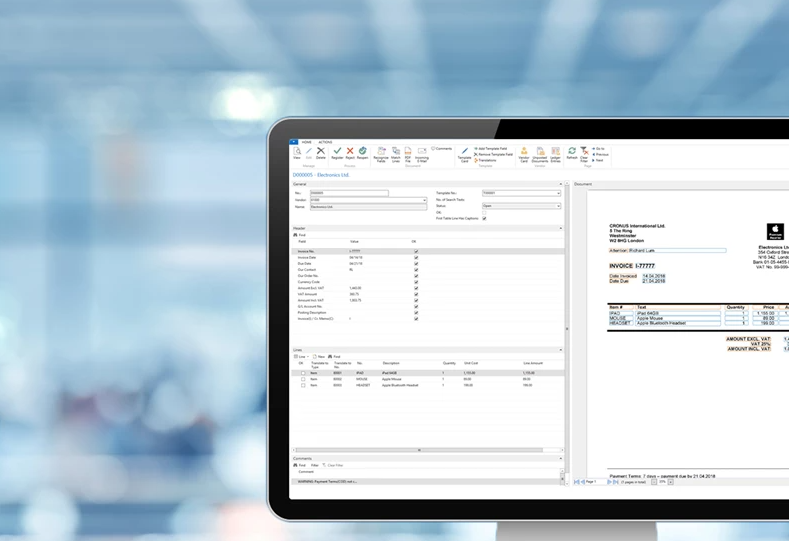
Task: Toggle OK checkbox for VAT Amount row
Action: (x=416, y=294)
